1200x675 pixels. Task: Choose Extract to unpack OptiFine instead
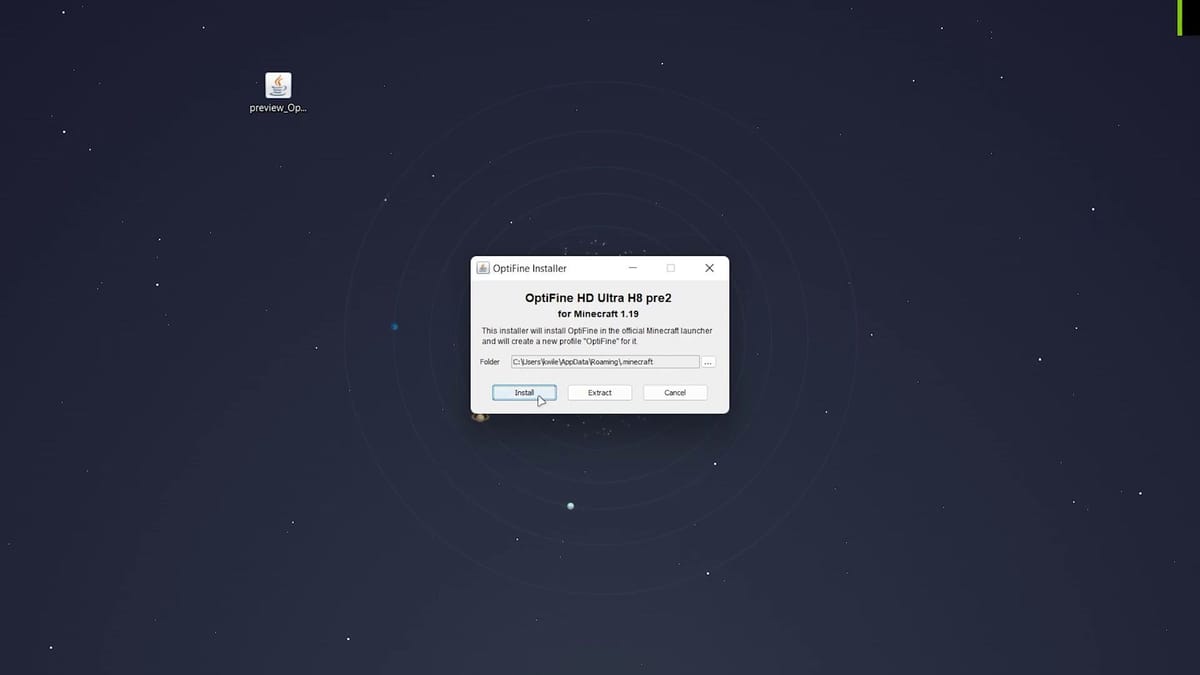(x=599, y=392)
